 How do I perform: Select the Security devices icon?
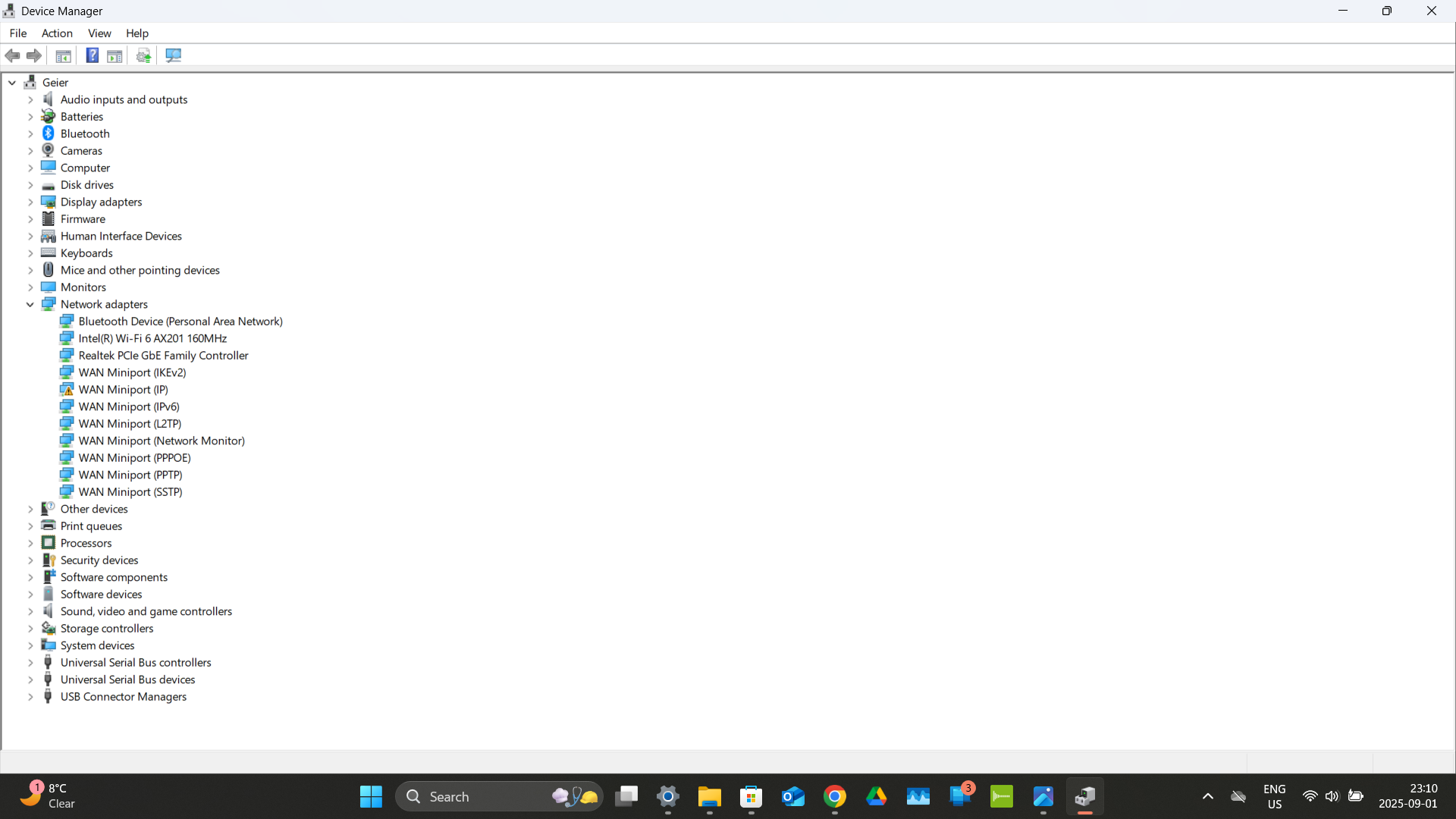pyautogui.click(x=49, y=560)
